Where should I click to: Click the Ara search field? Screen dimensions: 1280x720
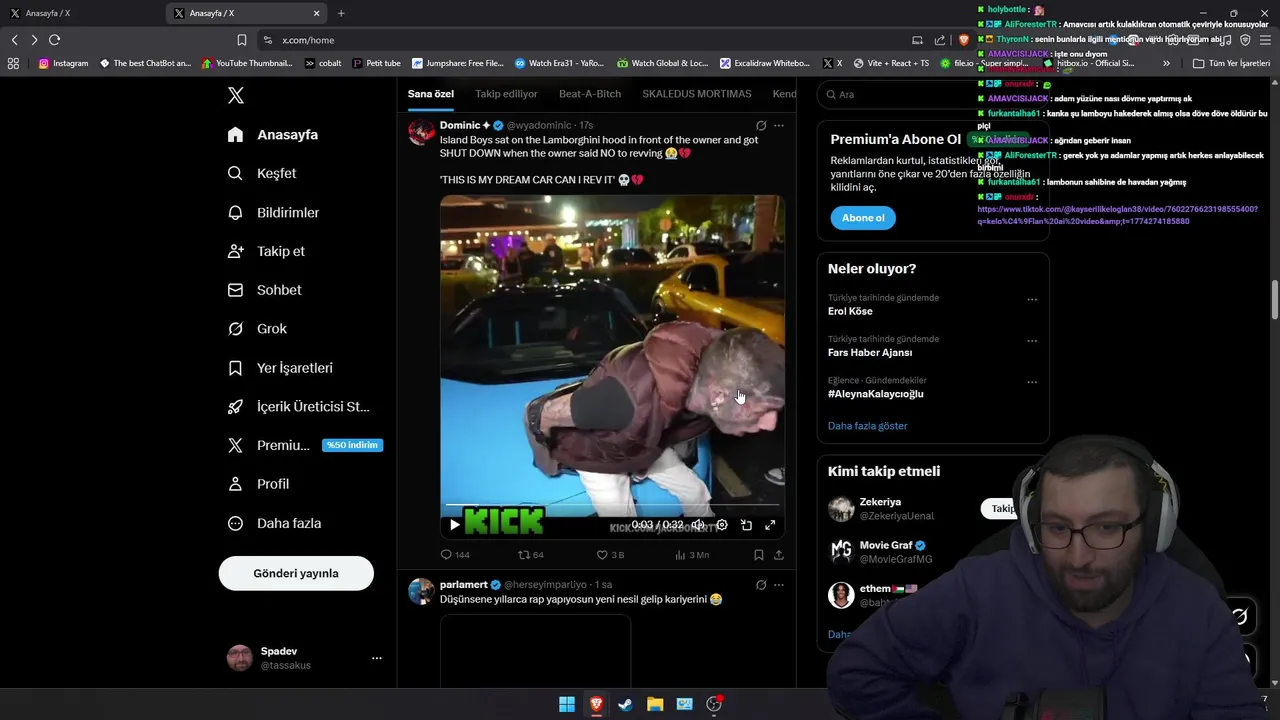[x=932, y=94]
